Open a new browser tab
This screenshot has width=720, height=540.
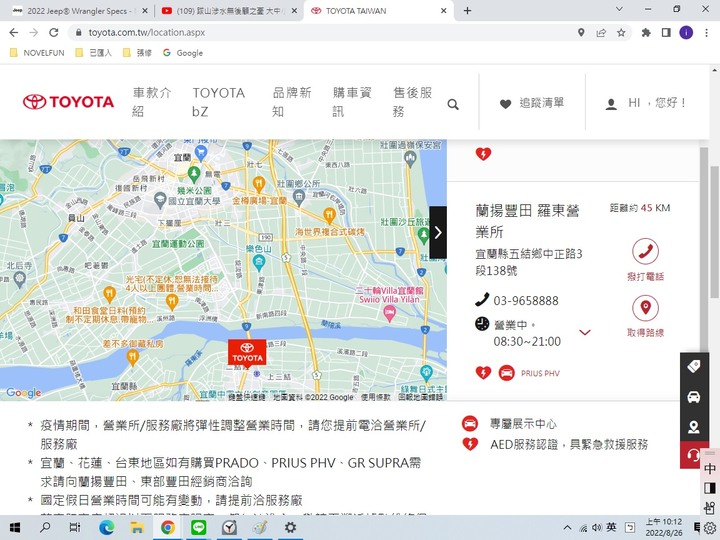[x=467, y=11]
